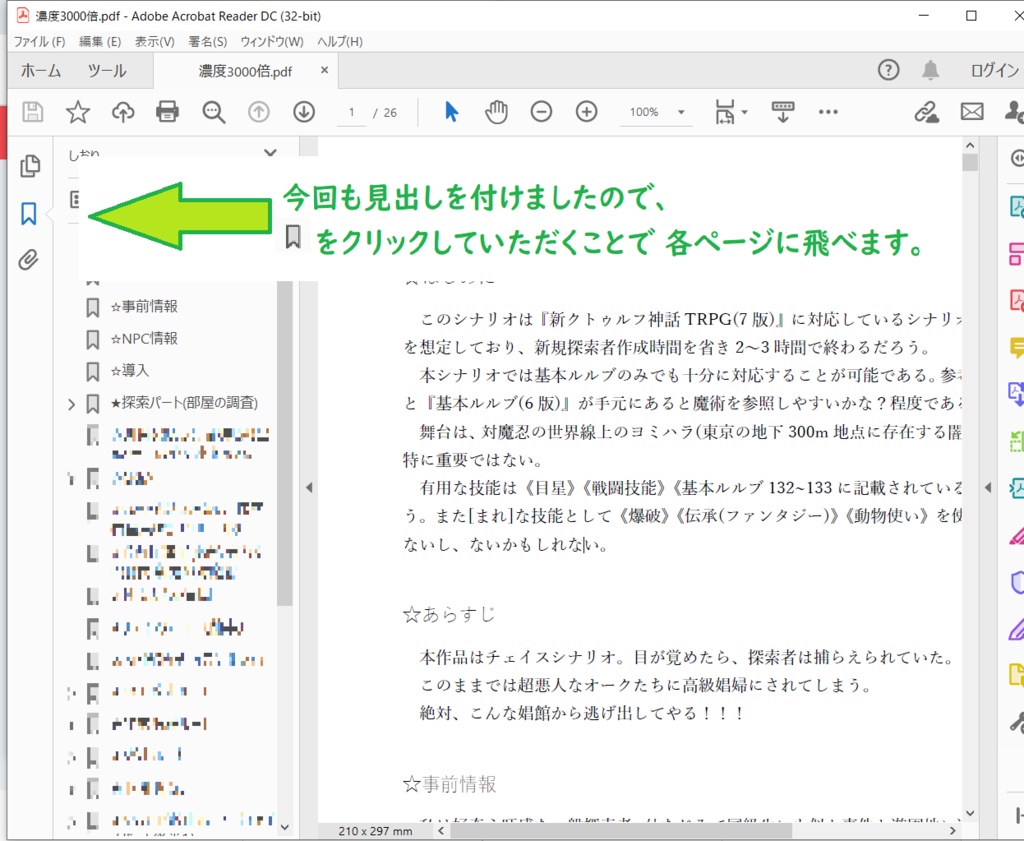
Task: Open the find text magnifier icon
Action: pos(213,112)
